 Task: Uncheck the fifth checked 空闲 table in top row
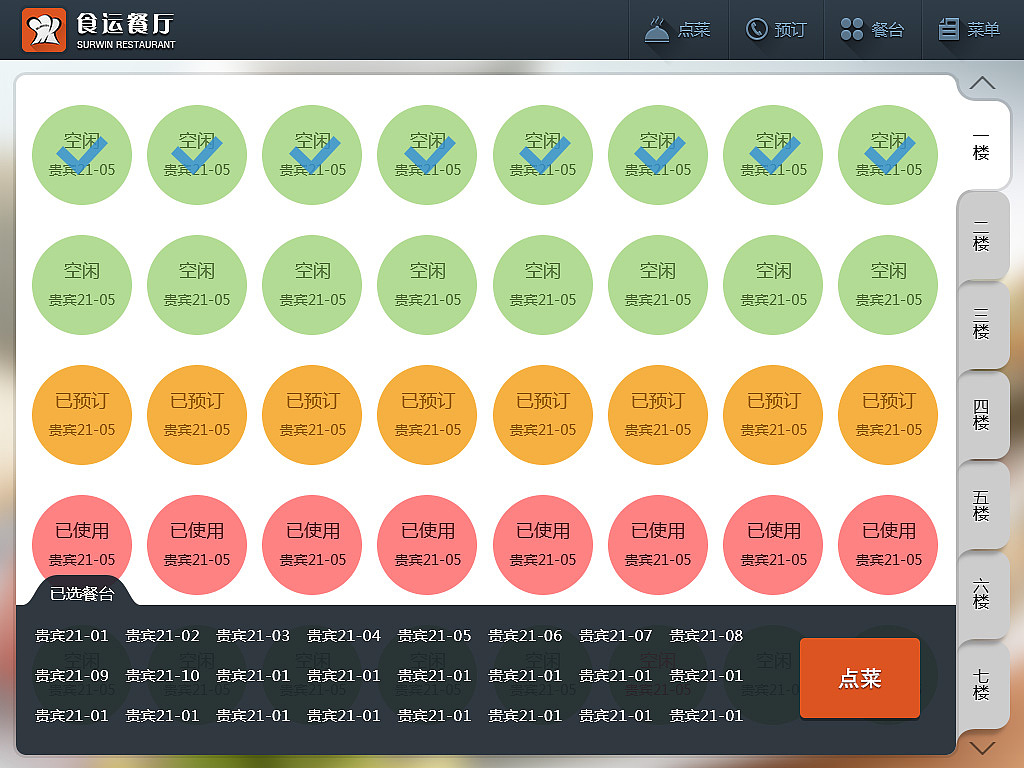point(543,155)
